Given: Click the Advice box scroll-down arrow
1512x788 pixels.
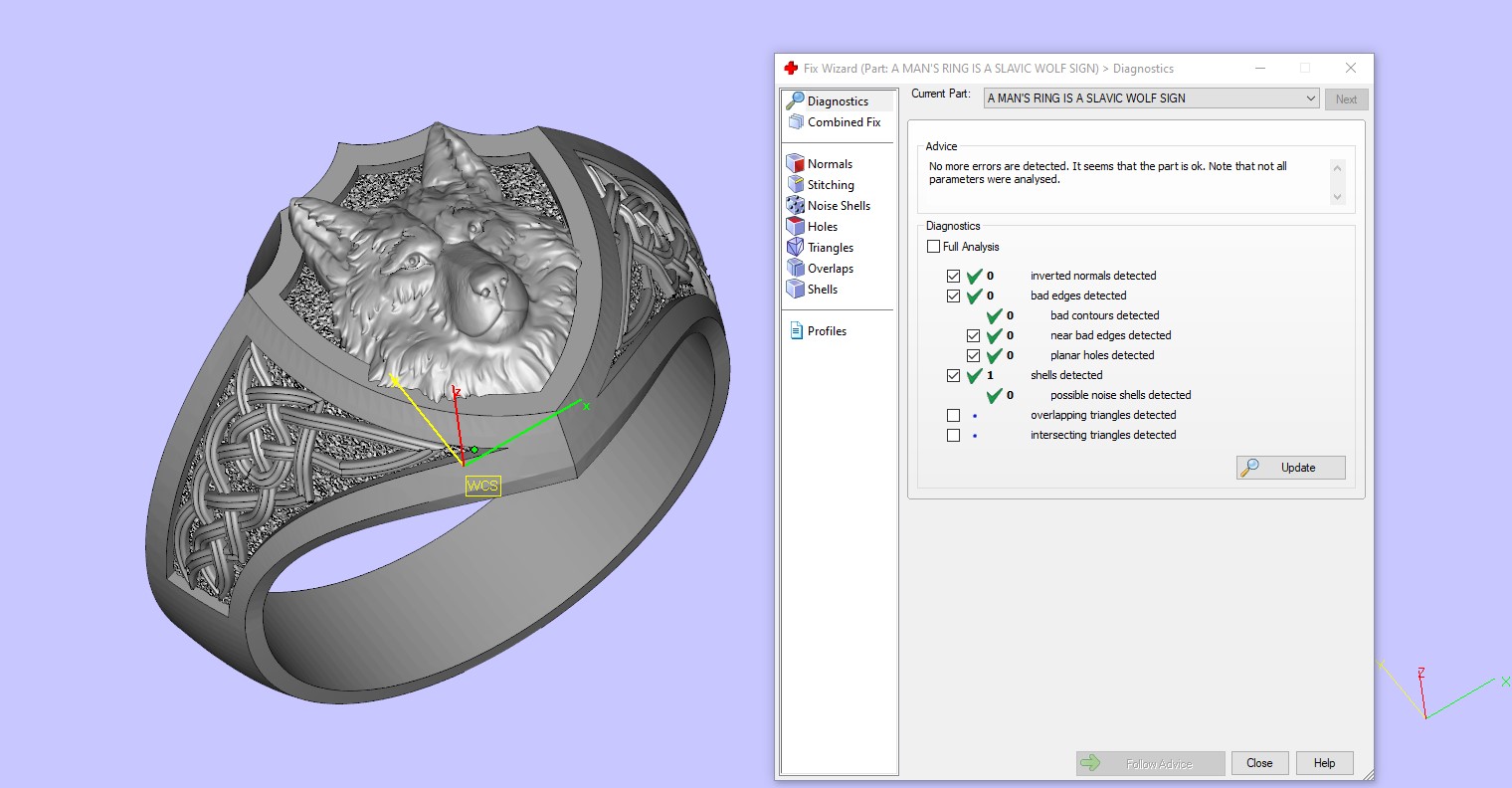Looking at the screenshot, I should coord(1337,197).
